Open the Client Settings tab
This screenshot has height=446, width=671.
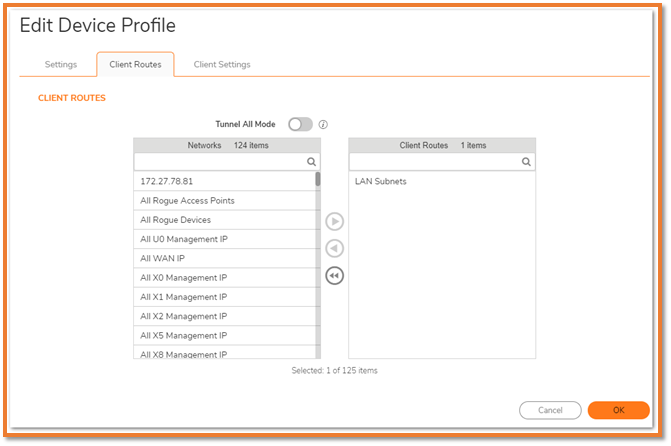[222, 65]
